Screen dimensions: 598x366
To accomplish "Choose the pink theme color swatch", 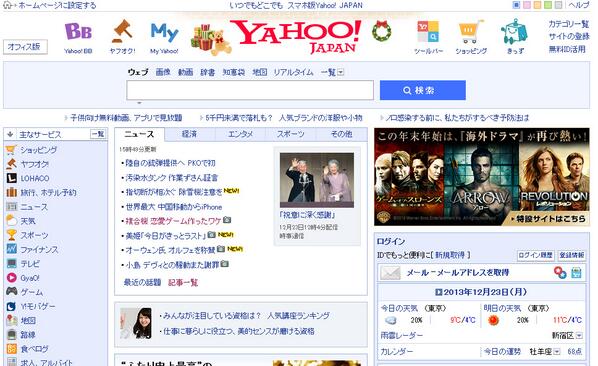I will pyautogui.click(x=527, y=5).
